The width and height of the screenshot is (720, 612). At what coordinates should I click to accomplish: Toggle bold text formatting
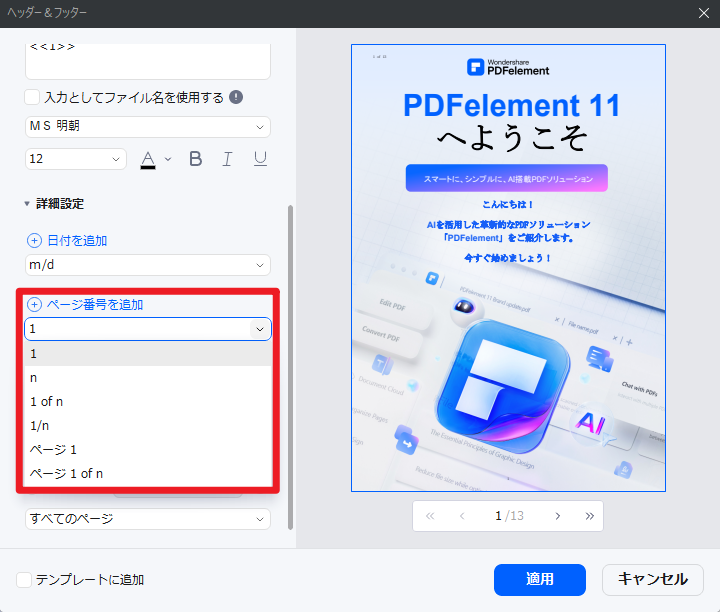(x=196, y=159)
